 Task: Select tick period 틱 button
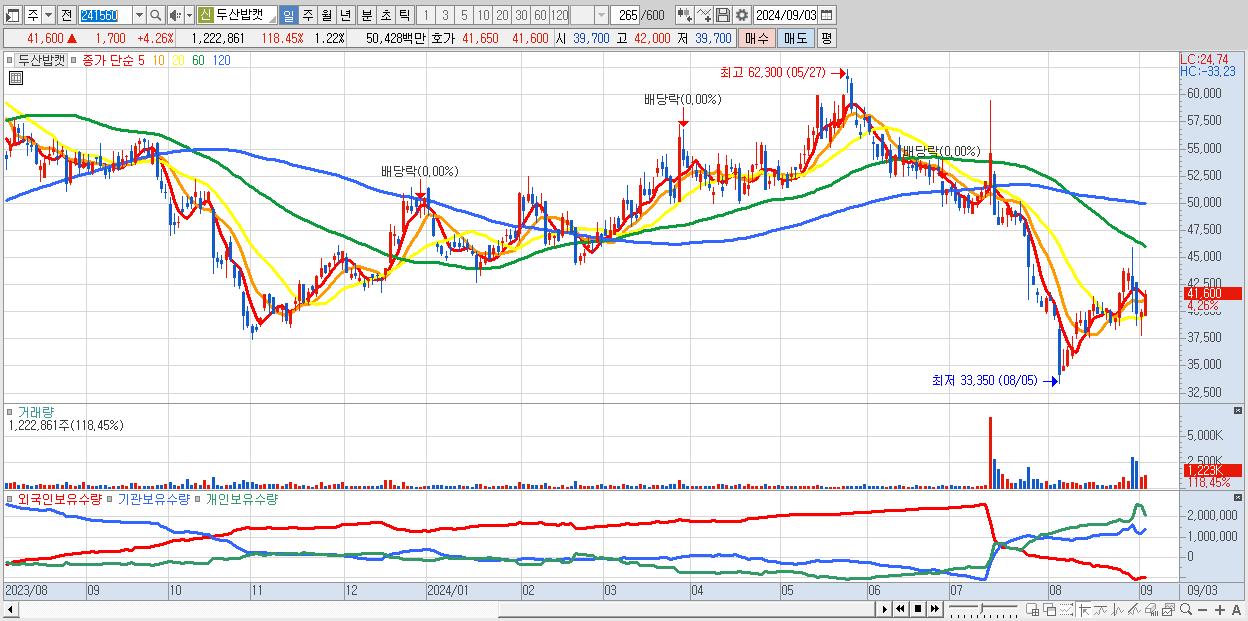404,16
